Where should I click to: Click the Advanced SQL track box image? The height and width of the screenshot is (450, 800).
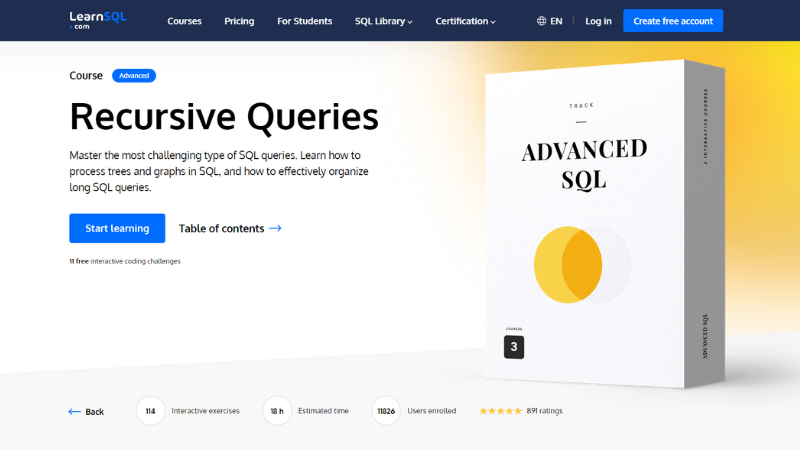[605, 223]
